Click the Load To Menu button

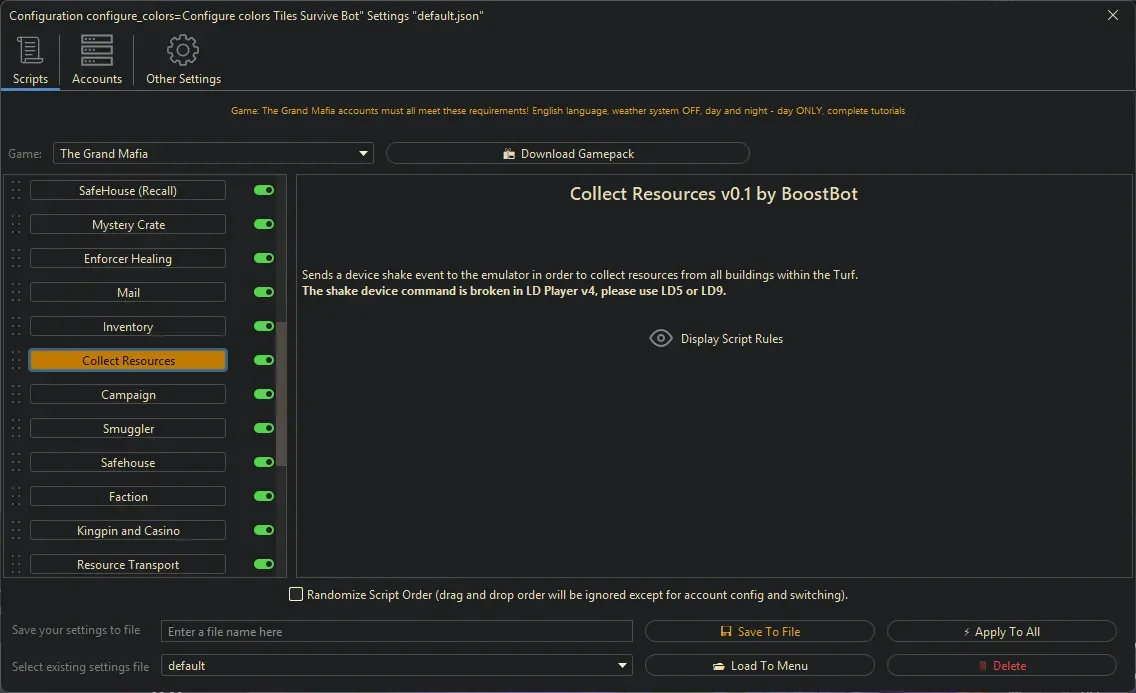click(759, 665)
